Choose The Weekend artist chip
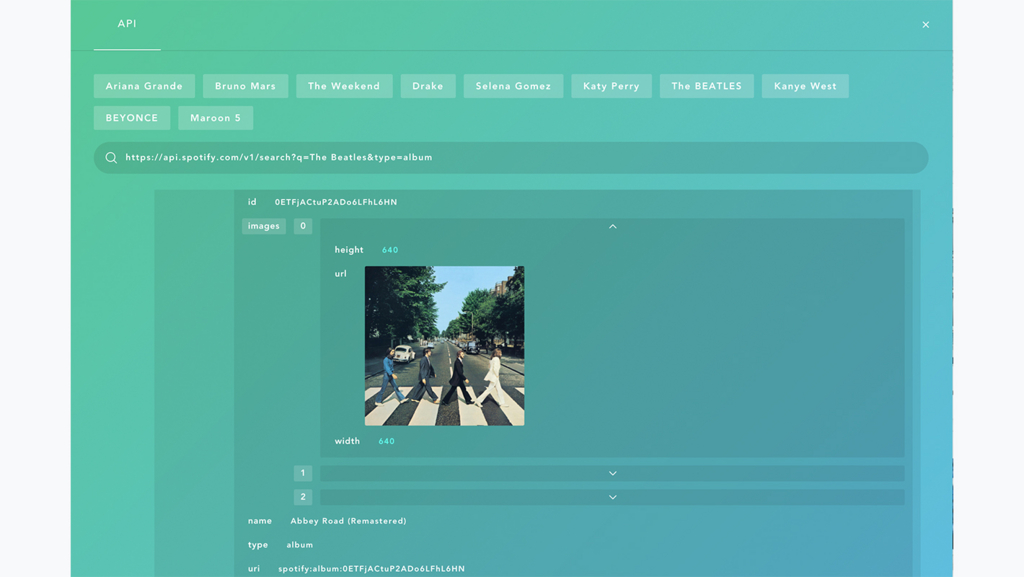This screenshot has width=1024, height=577. pos(344,86)
